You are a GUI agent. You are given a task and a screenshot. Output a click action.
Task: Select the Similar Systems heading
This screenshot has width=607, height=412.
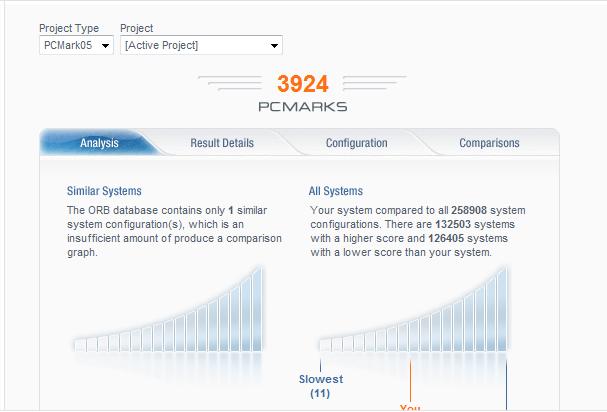104,191
